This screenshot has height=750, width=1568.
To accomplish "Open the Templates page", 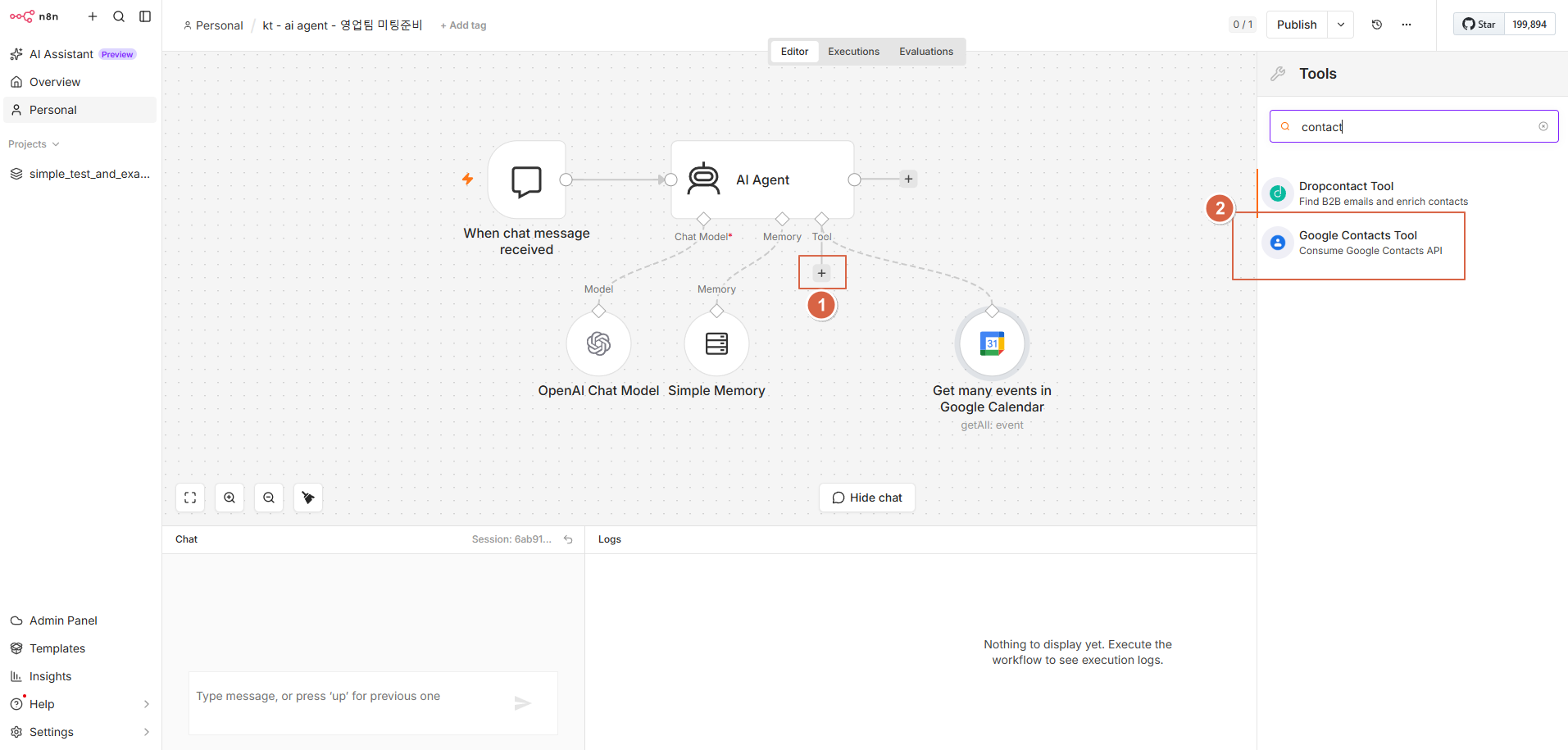I will coord(80,648).
